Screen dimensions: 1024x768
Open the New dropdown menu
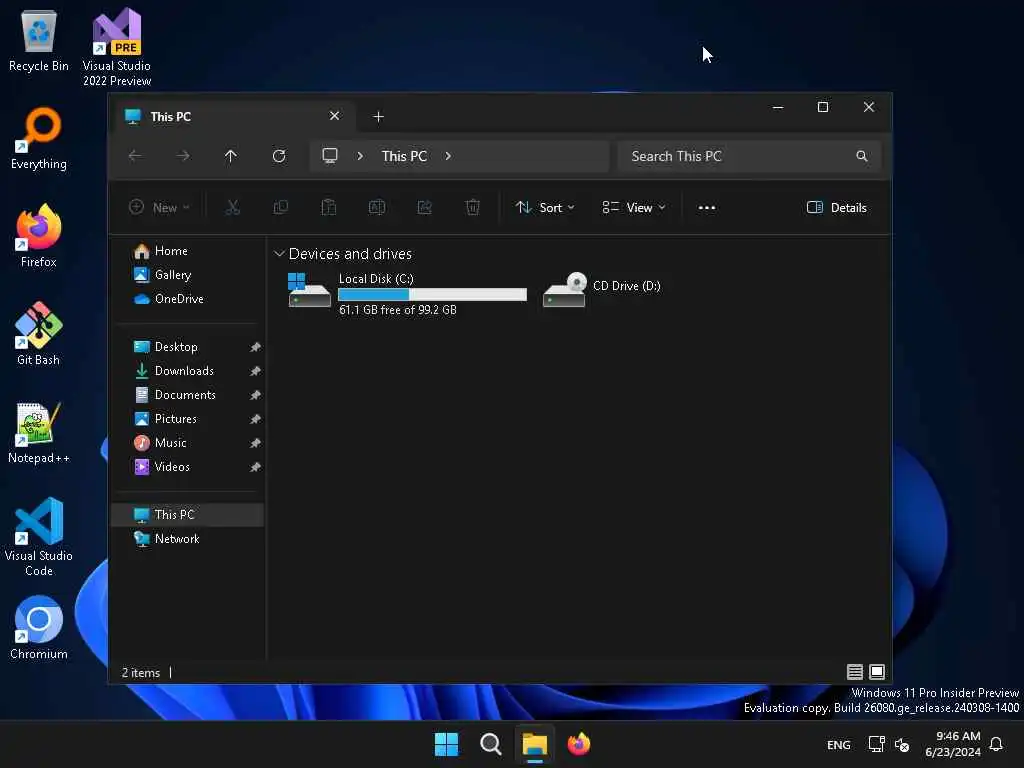click(159, 208)
